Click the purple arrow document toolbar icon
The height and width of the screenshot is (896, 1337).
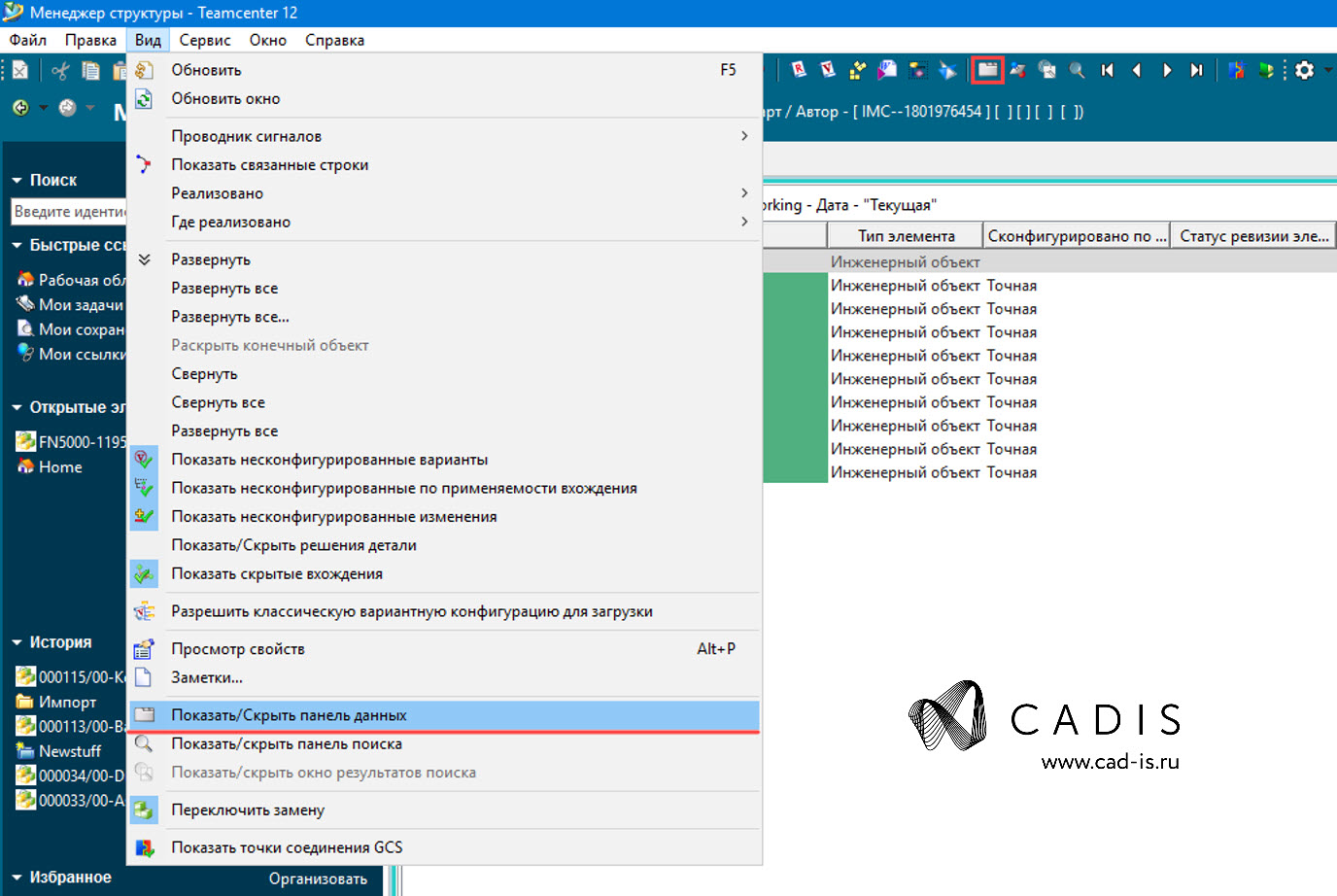[887, 70]
